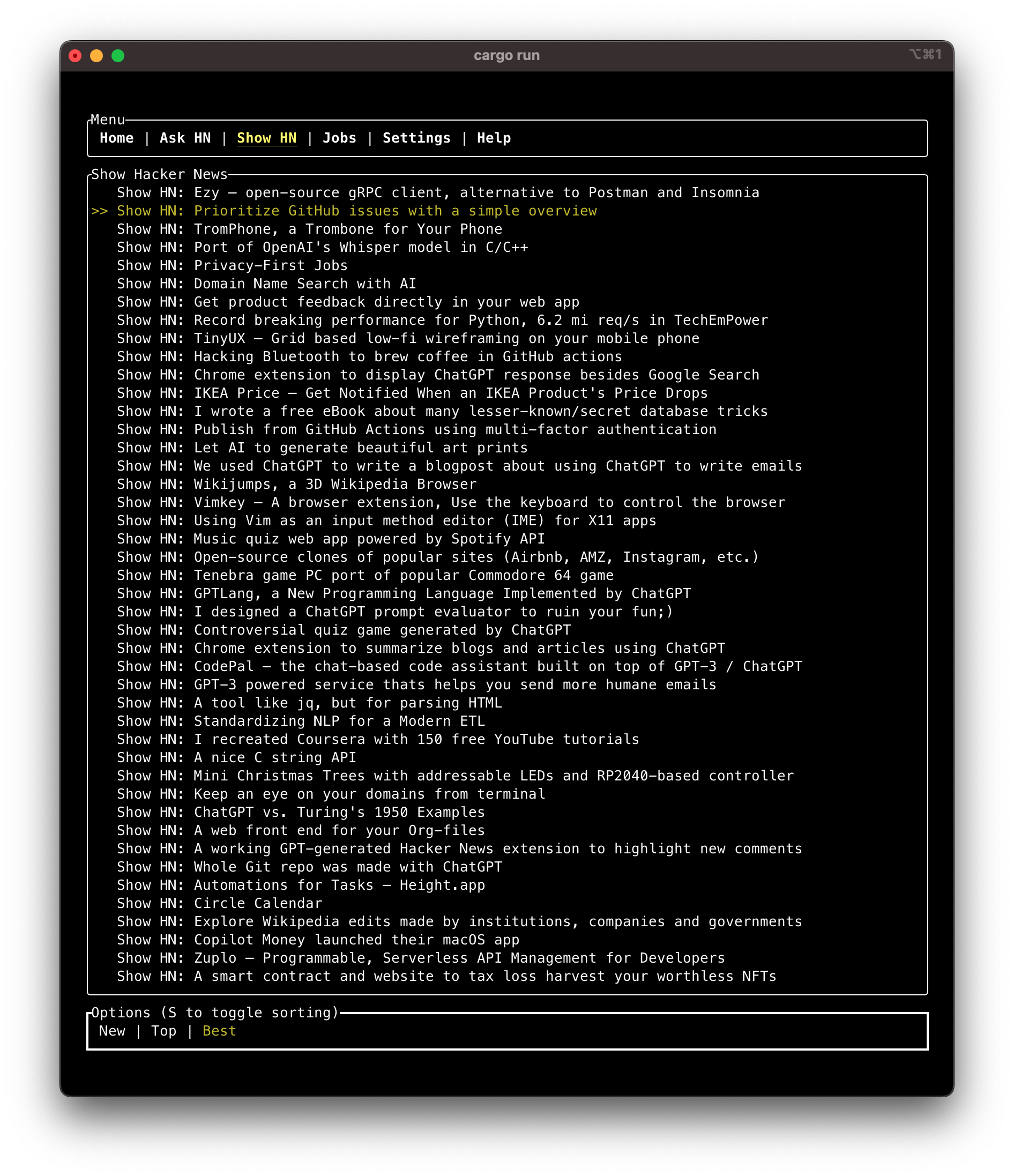Open Music quiz Spotify API story
Image resolution: width=1014 pixels, height=1176 pixels.
point(331,539)
